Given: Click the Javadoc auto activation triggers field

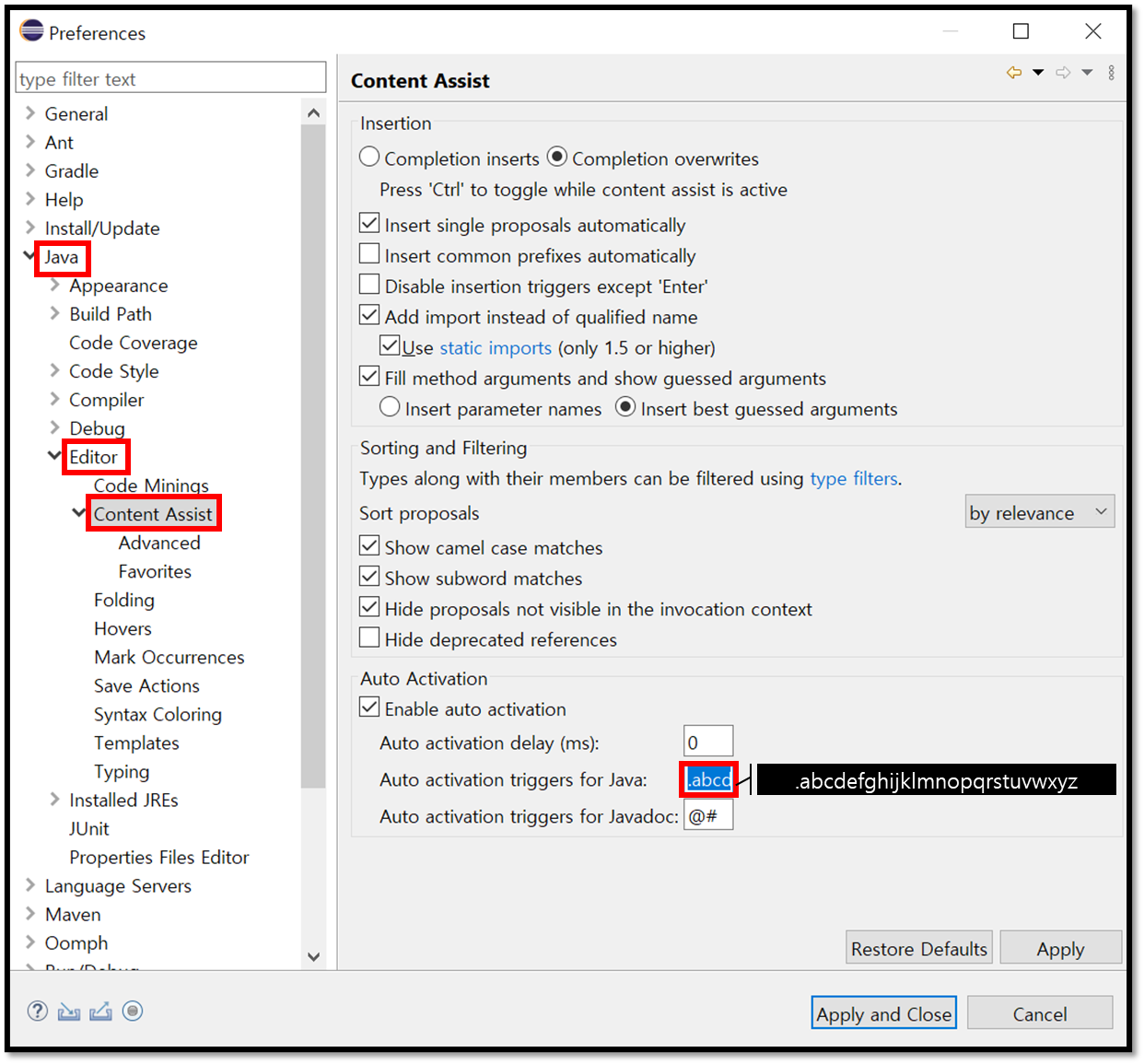Looking at the screenshot, I should pyautogui.click(x=708, y=815).
